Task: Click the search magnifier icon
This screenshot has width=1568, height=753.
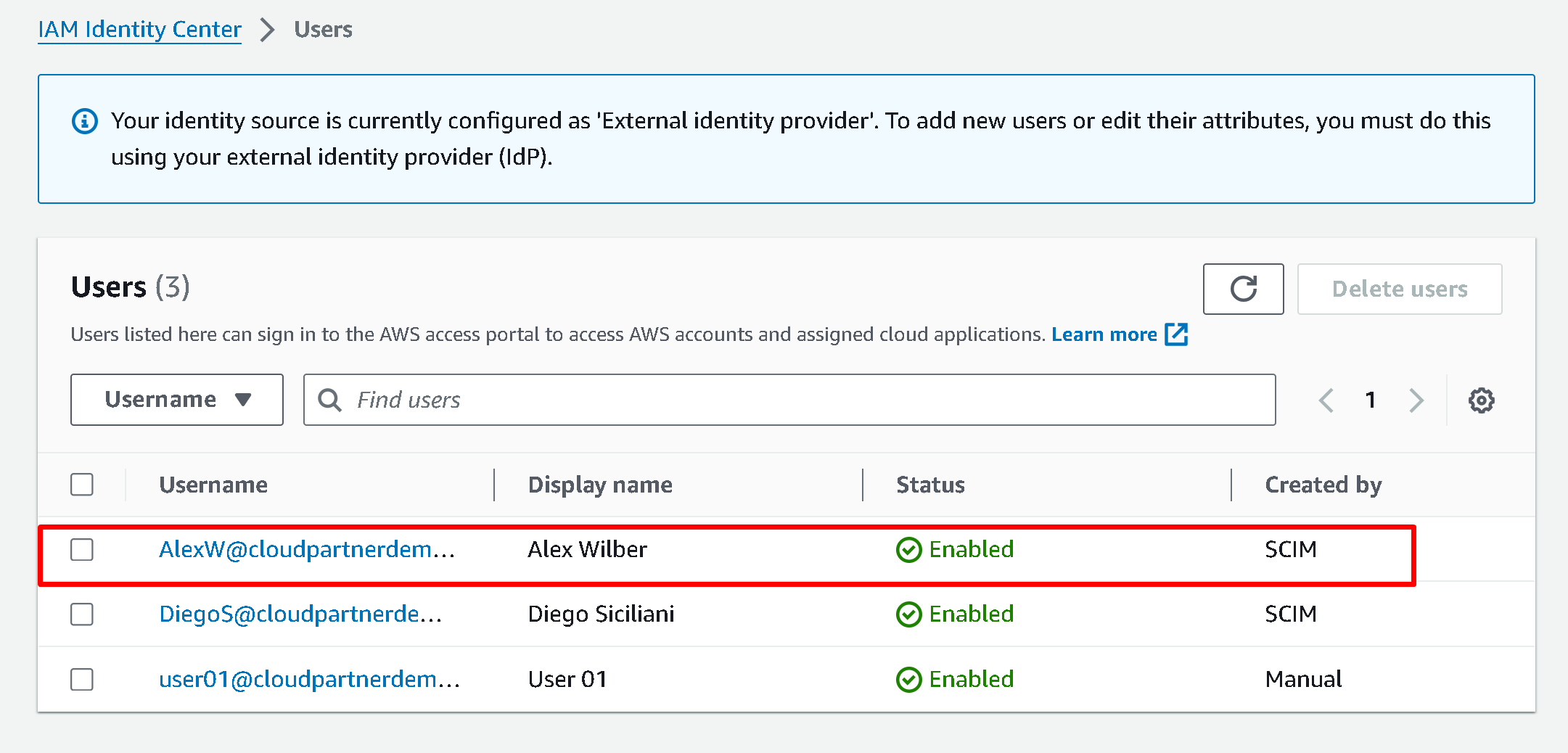Action: pos(330,400)
